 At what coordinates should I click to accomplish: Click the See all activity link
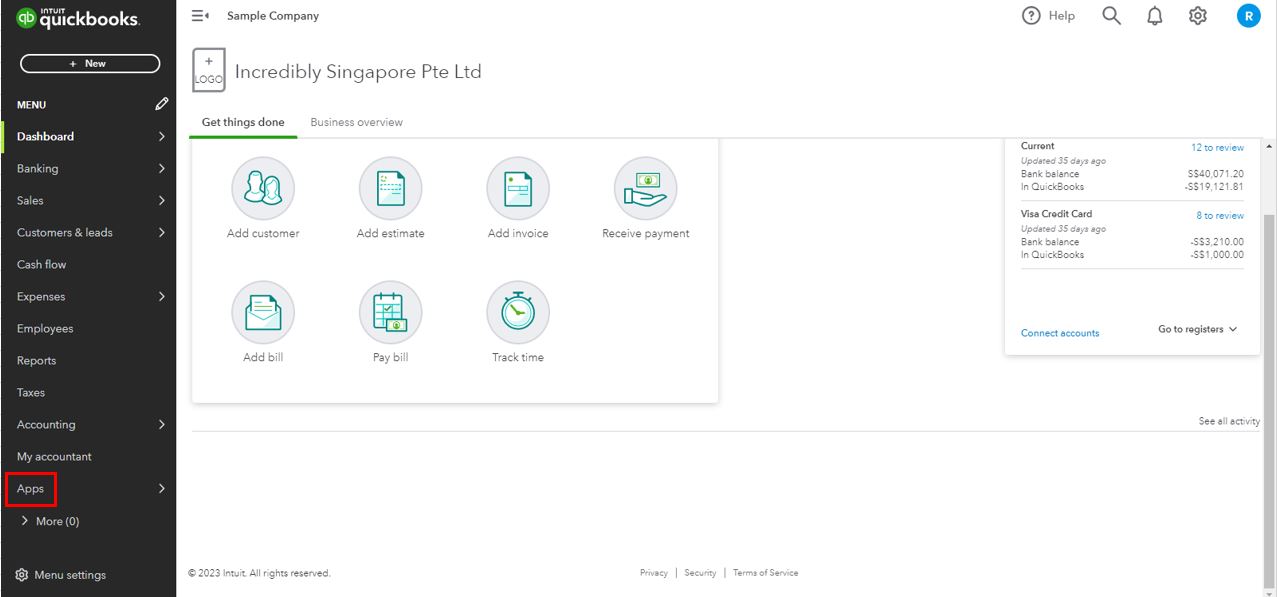pos(1229,422)
